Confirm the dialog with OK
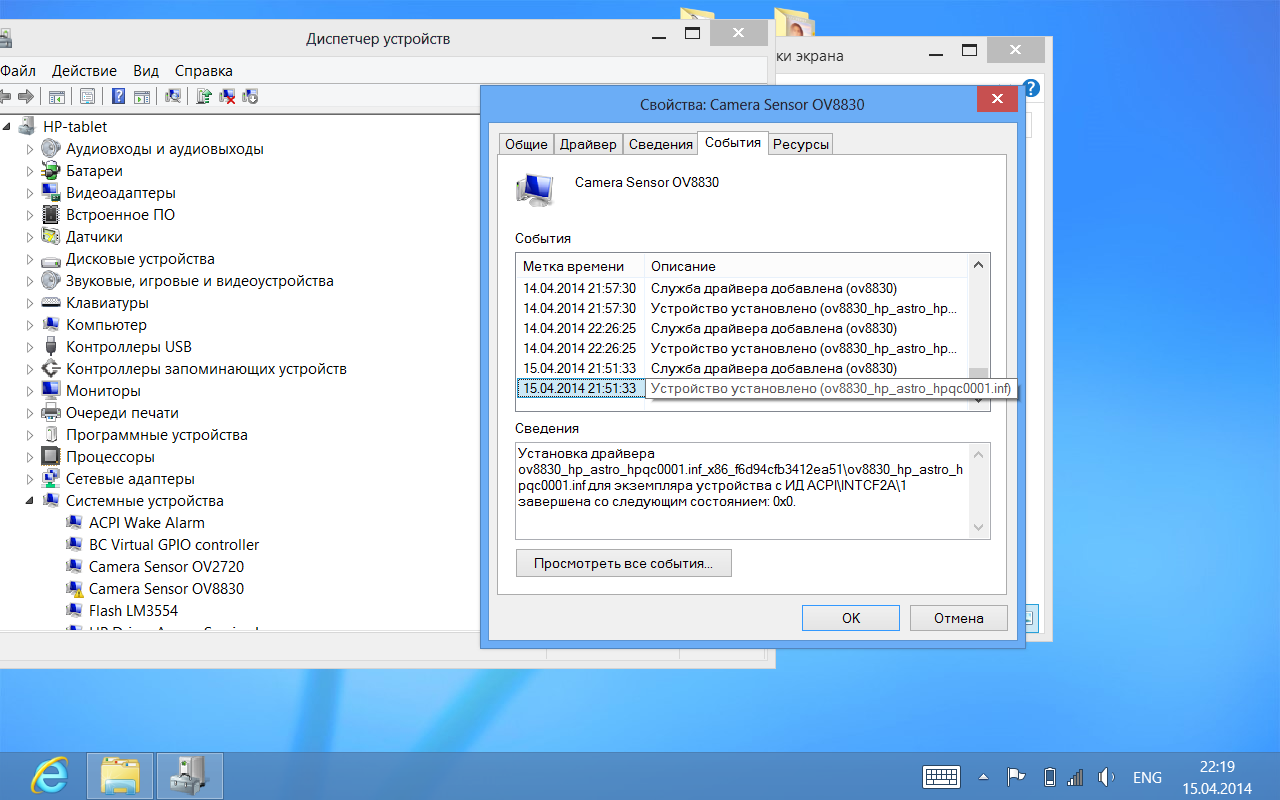The image size is (1280, 800). click(851, 618)
